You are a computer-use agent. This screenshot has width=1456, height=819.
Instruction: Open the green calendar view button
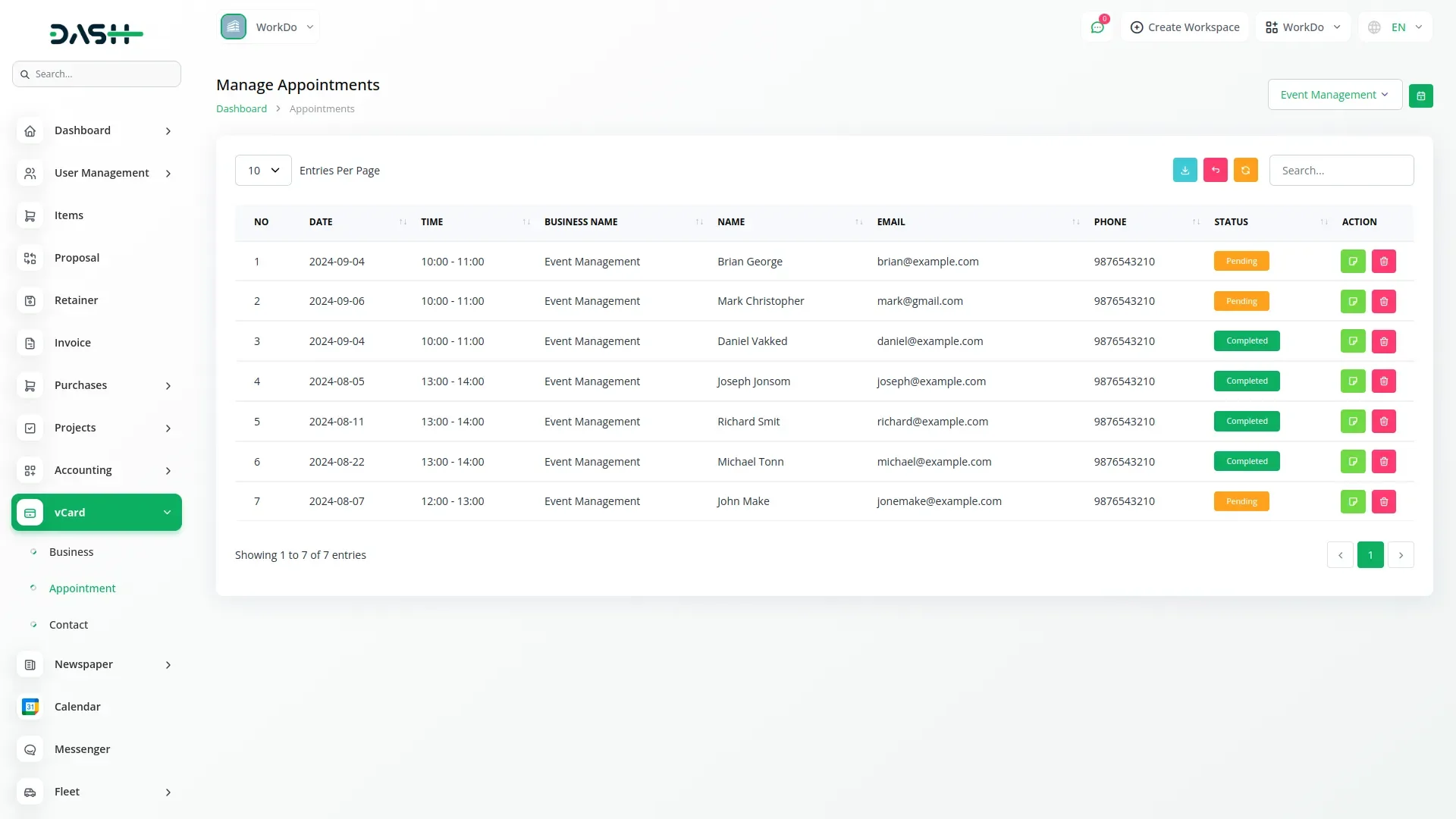click(x=1420, y=96)
